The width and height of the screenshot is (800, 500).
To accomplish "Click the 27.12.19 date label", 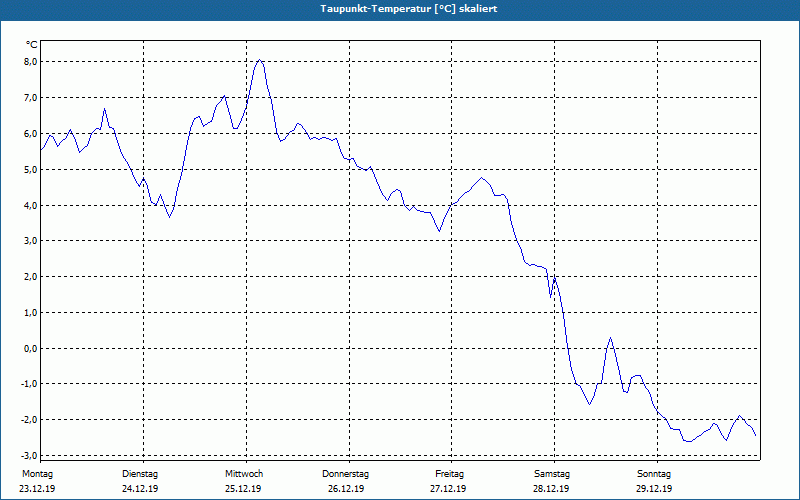I will 448,489.
